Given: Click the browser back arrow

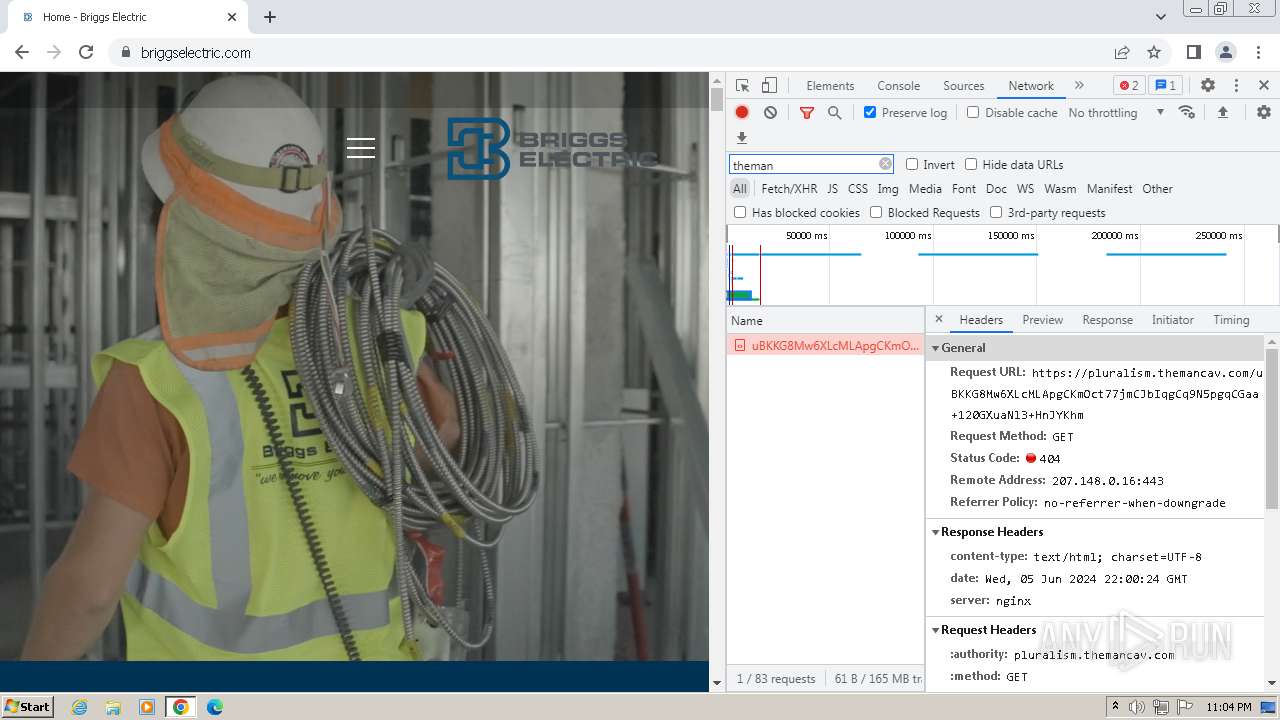Looking at the screenshot, I should tap(22, 52).
